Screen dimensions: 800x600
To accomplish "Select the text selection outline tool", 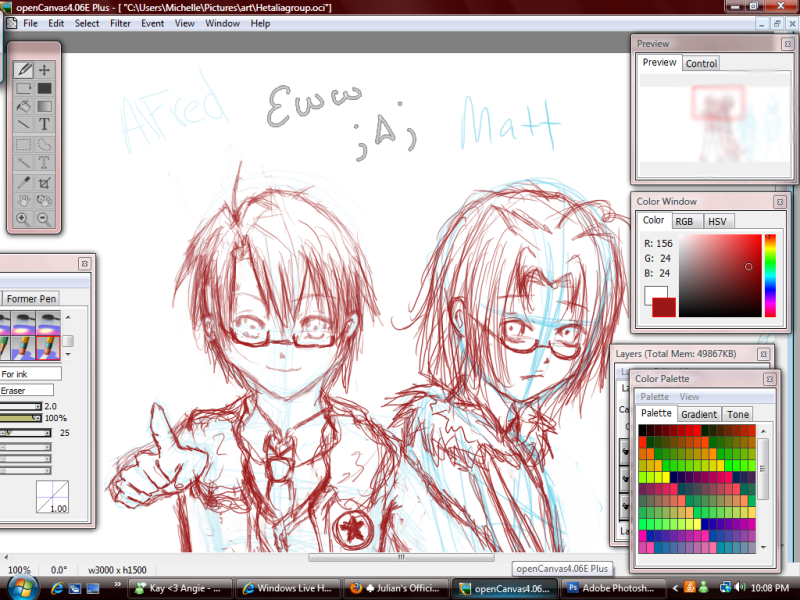I will click(x=44, y=163).
